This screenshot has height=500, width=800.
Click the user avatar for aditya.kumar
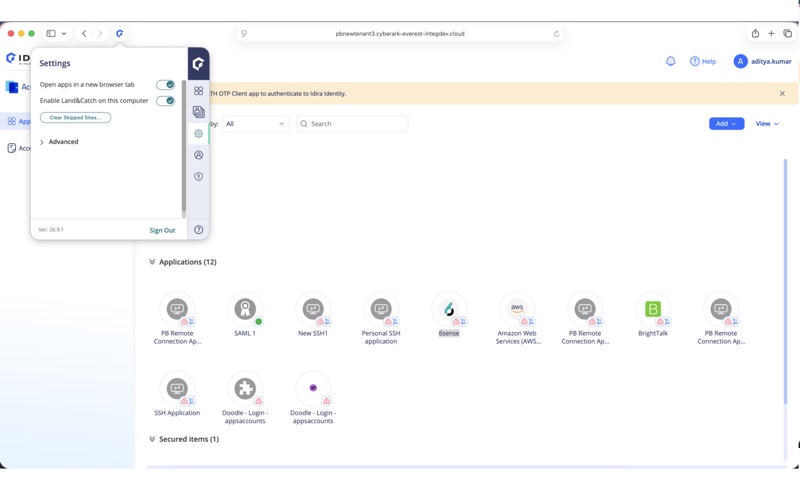[740, 61]
